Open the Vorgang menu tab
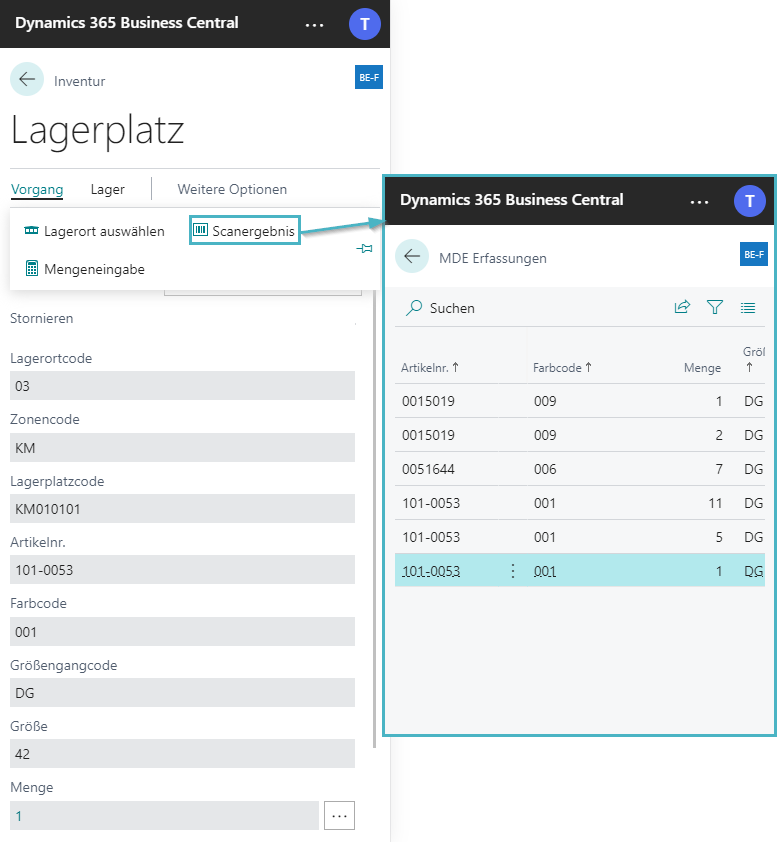This screenshot has width=783, height=842. point(37,189)
